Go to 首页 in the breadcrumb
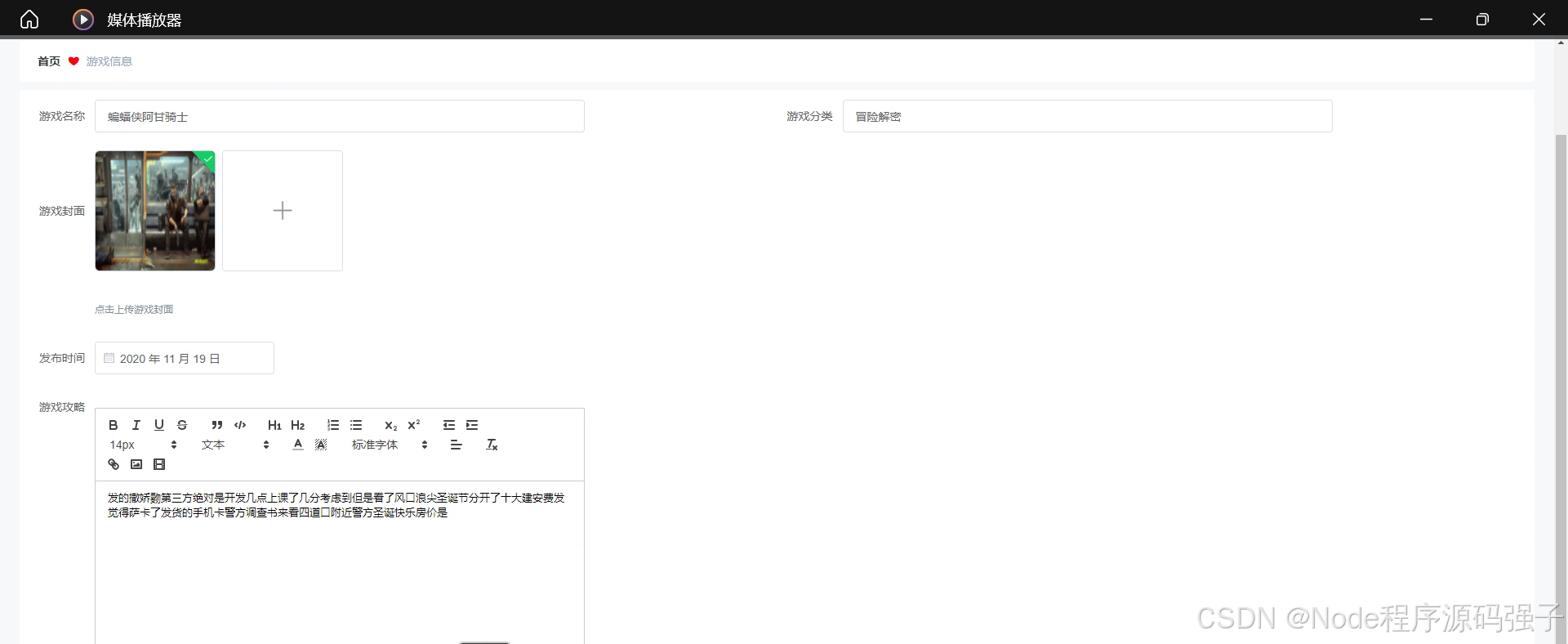1568x644 pixels. (49, 61)
